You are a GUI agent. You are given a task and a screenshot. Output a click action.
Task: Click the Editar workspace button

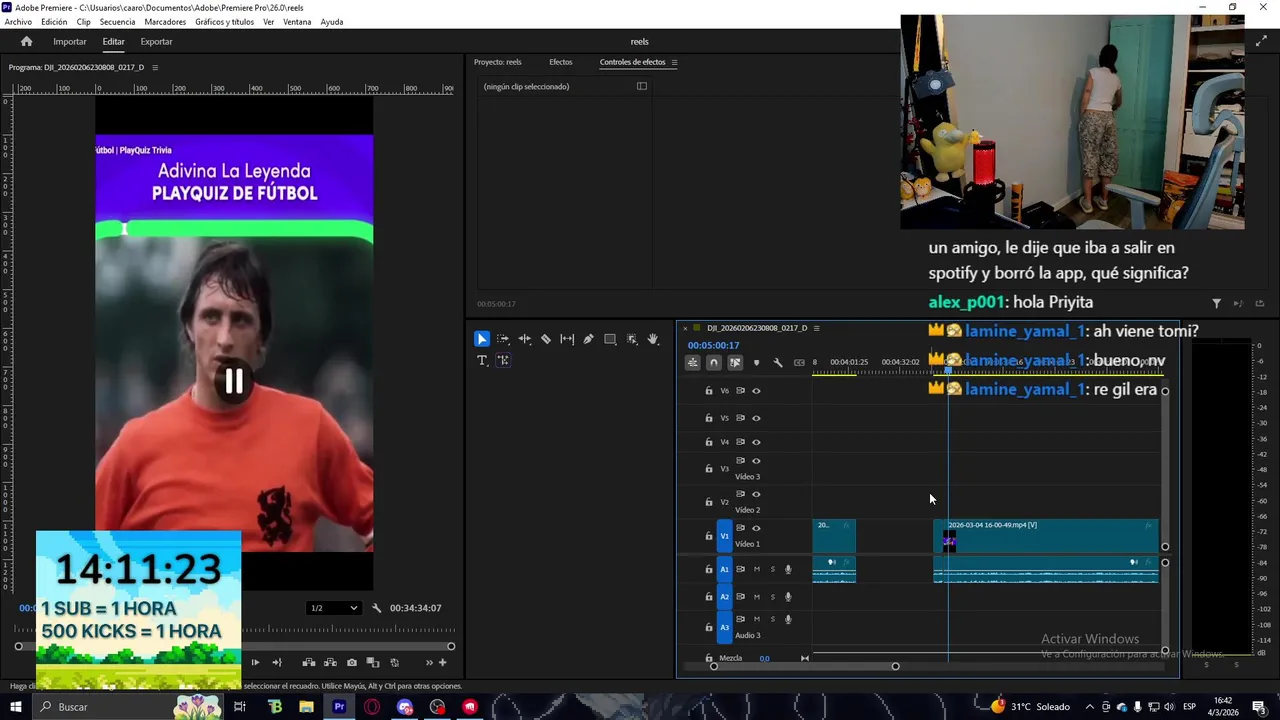[x=113, y=41]
